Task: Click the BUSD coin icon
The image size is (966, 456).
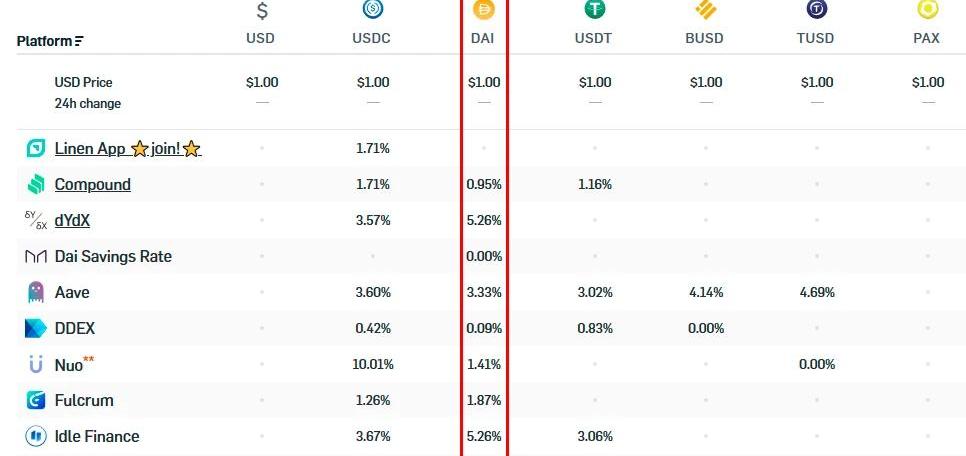Action: [706, 11]
